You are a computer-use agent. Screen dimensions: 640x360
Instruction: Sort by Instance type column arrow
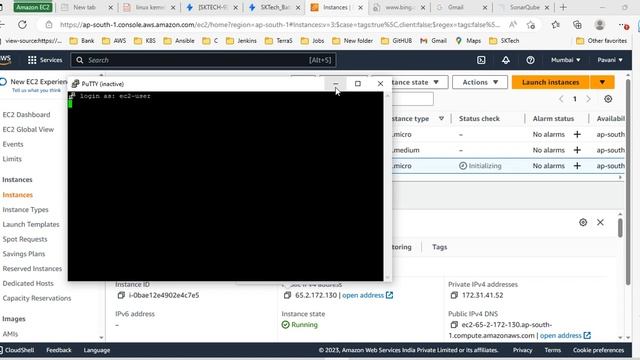(441, 118)
